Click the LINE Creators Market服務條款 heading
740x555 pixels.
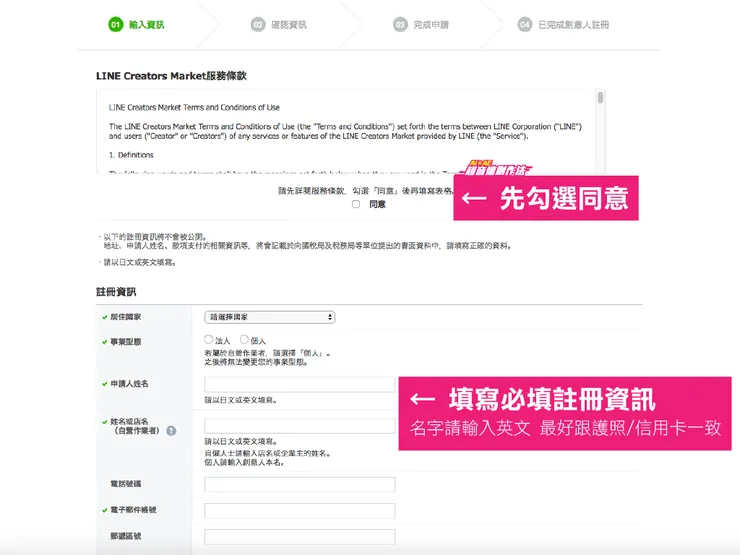click(171, 76)
